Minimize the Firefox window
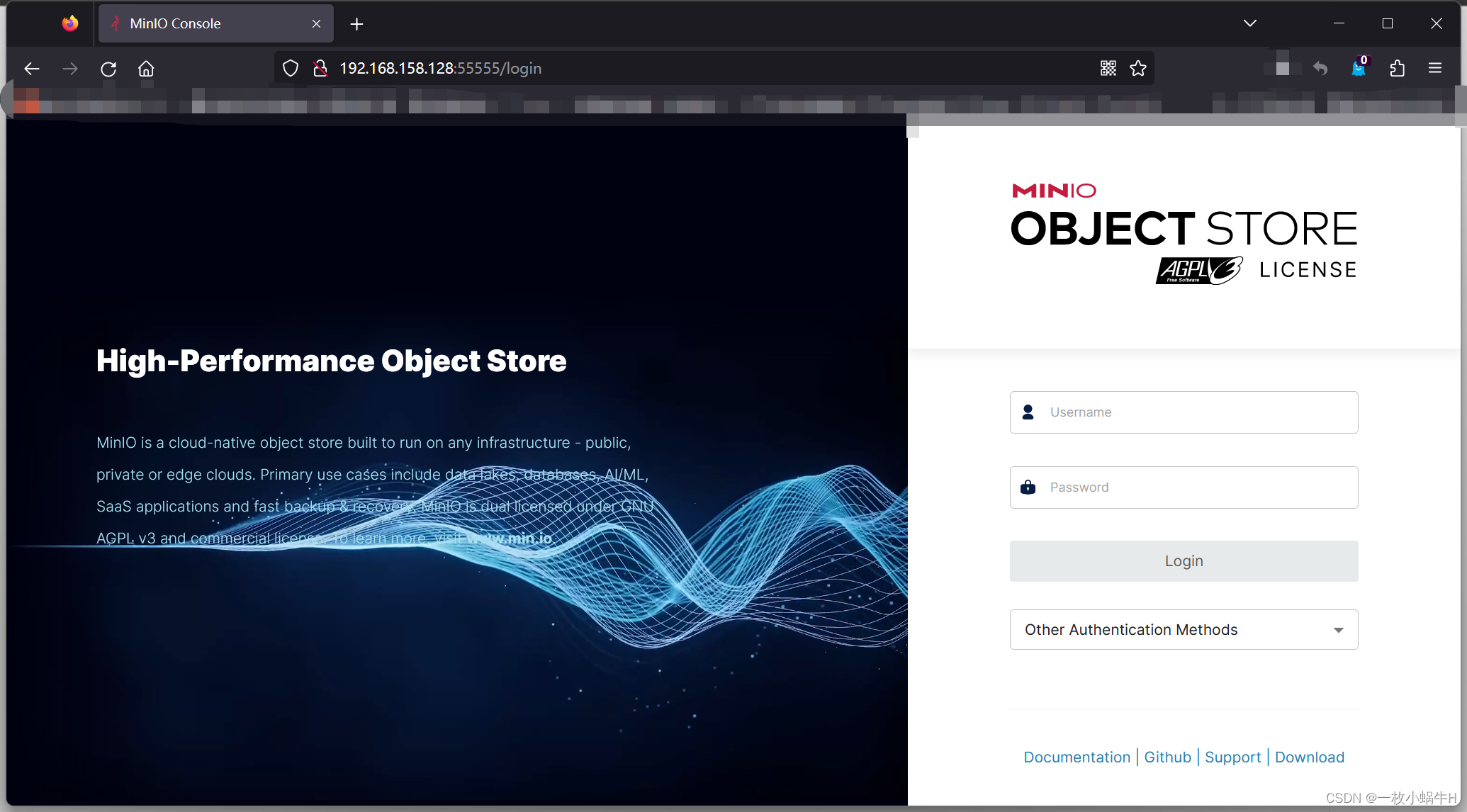 click(x=1339, y=23)
